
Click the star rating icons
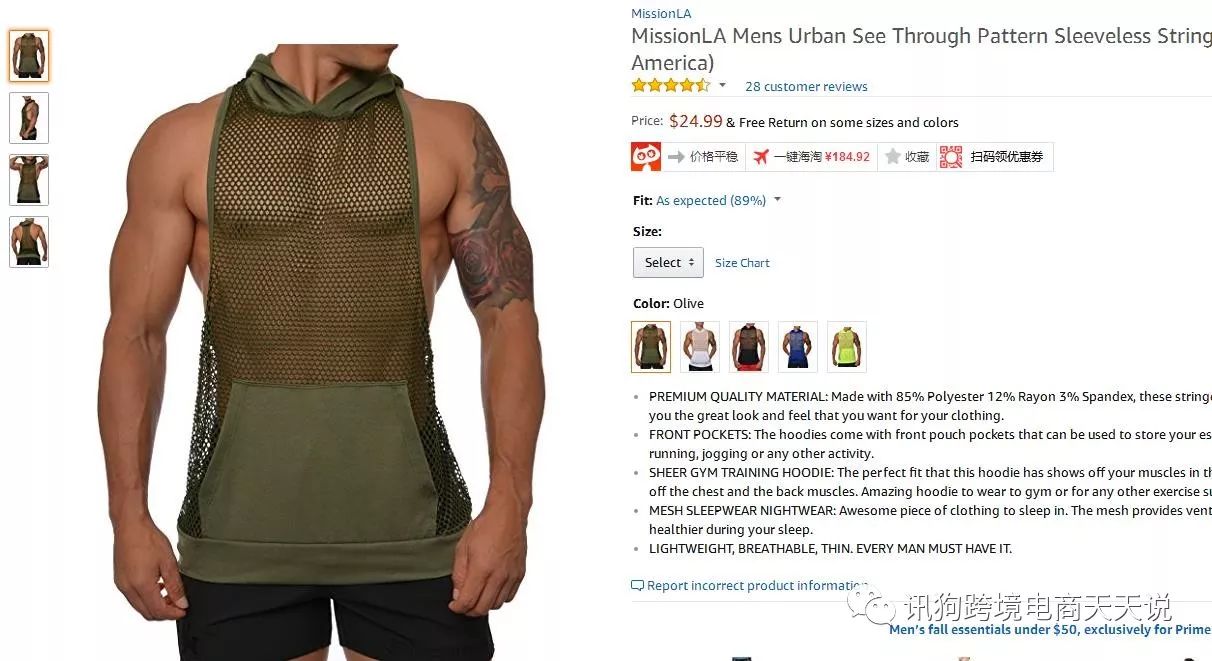[671, 86]
